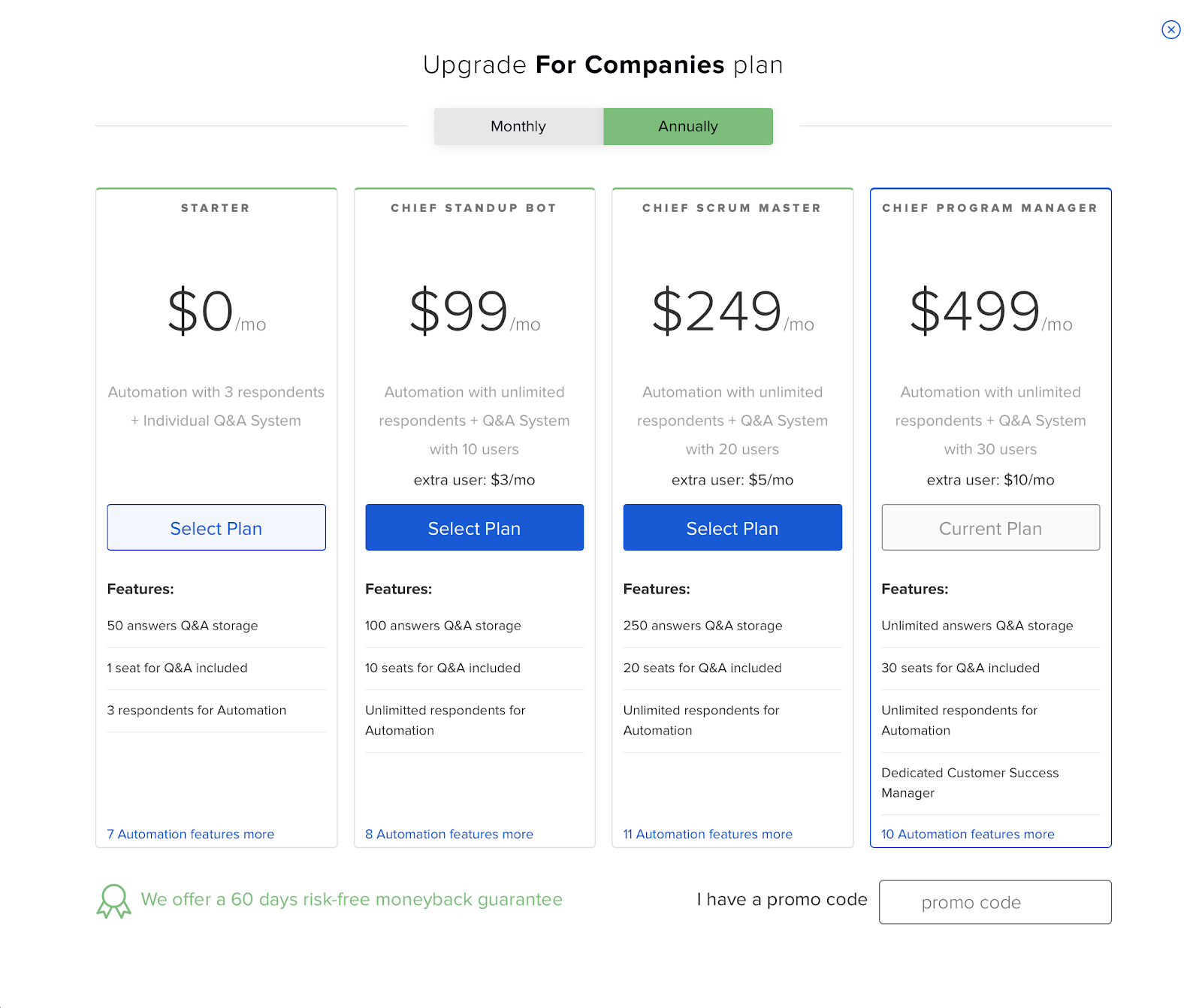Screen dimensions: 1202x1008
Task: Click the Starter plan heading
Action: pos(216,208)
